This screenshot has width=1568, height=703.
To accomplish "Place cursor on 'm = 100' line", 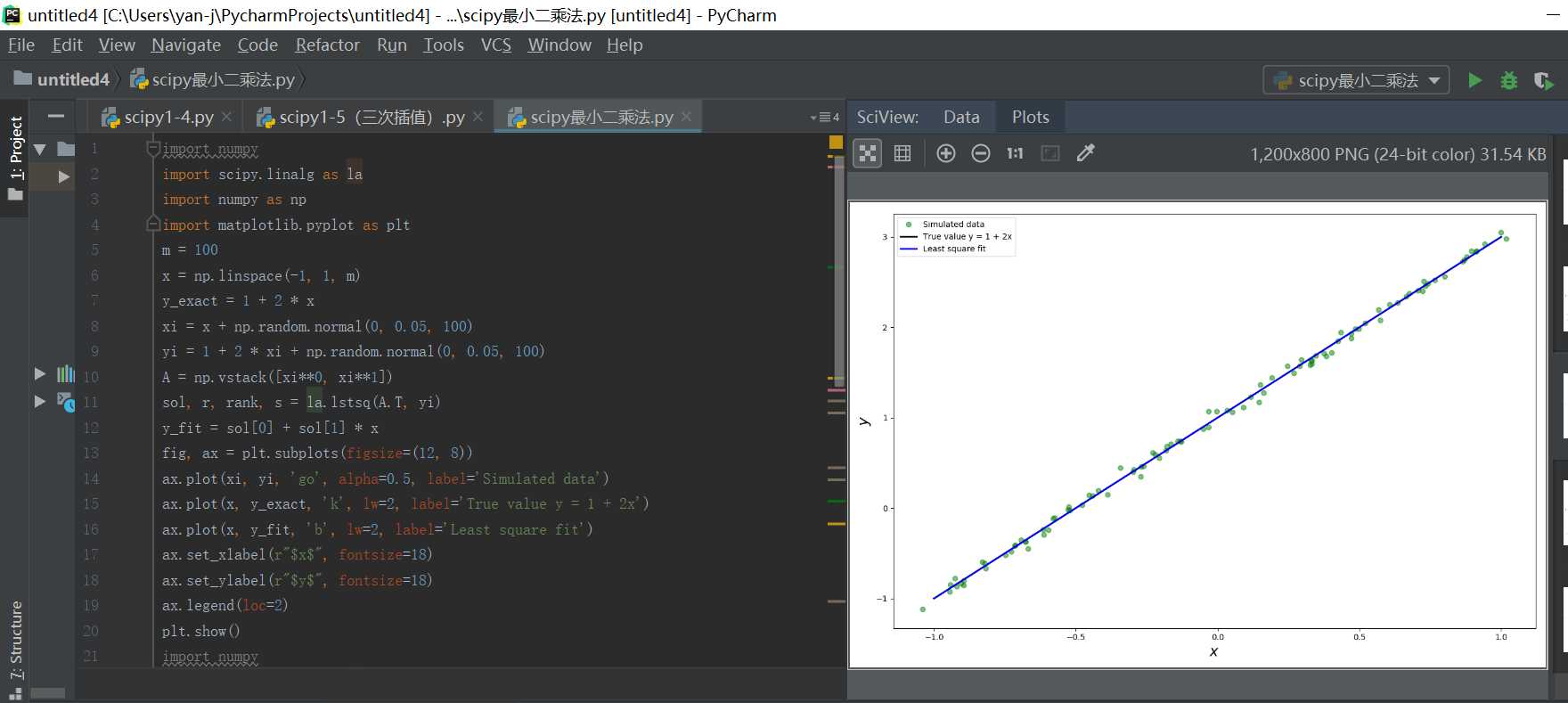I will [x=190, y=250].
